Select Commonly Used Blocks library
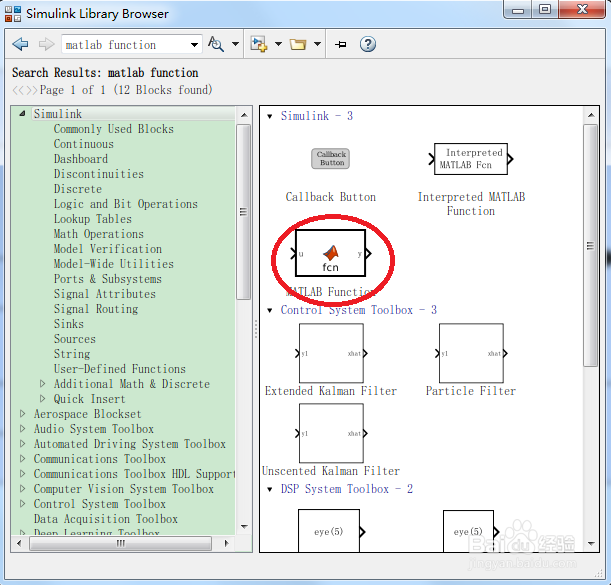Image resolution: width=611 pixels, height=585 pixels. tap(113, 129)
